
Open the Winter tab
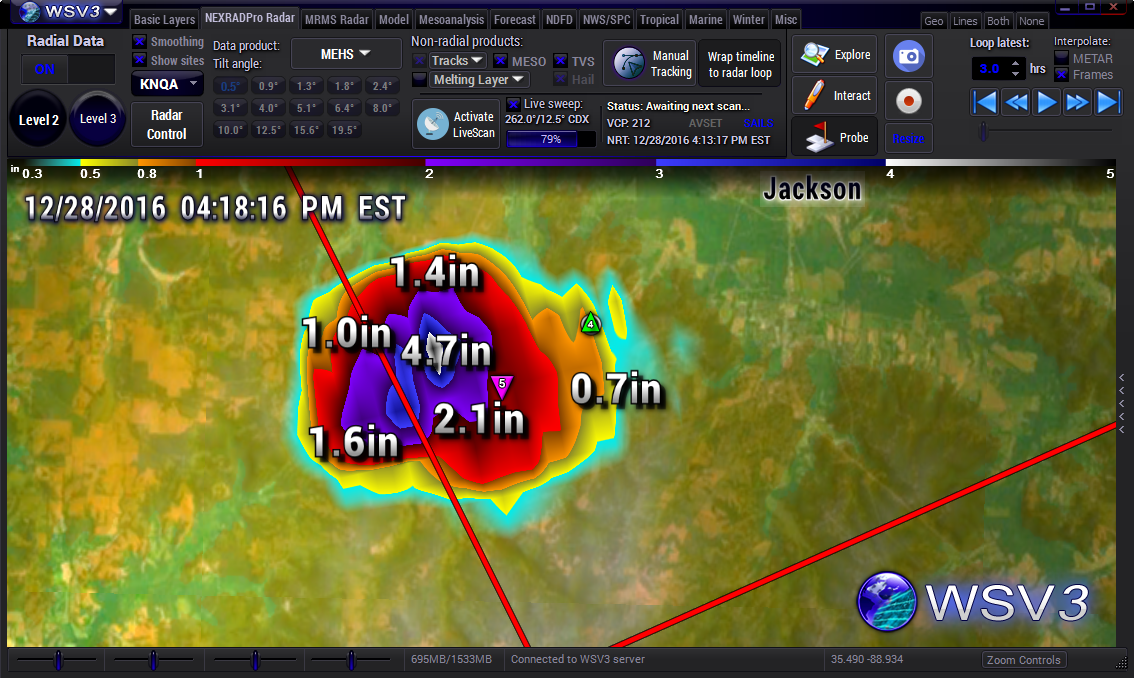coord(748,20)
